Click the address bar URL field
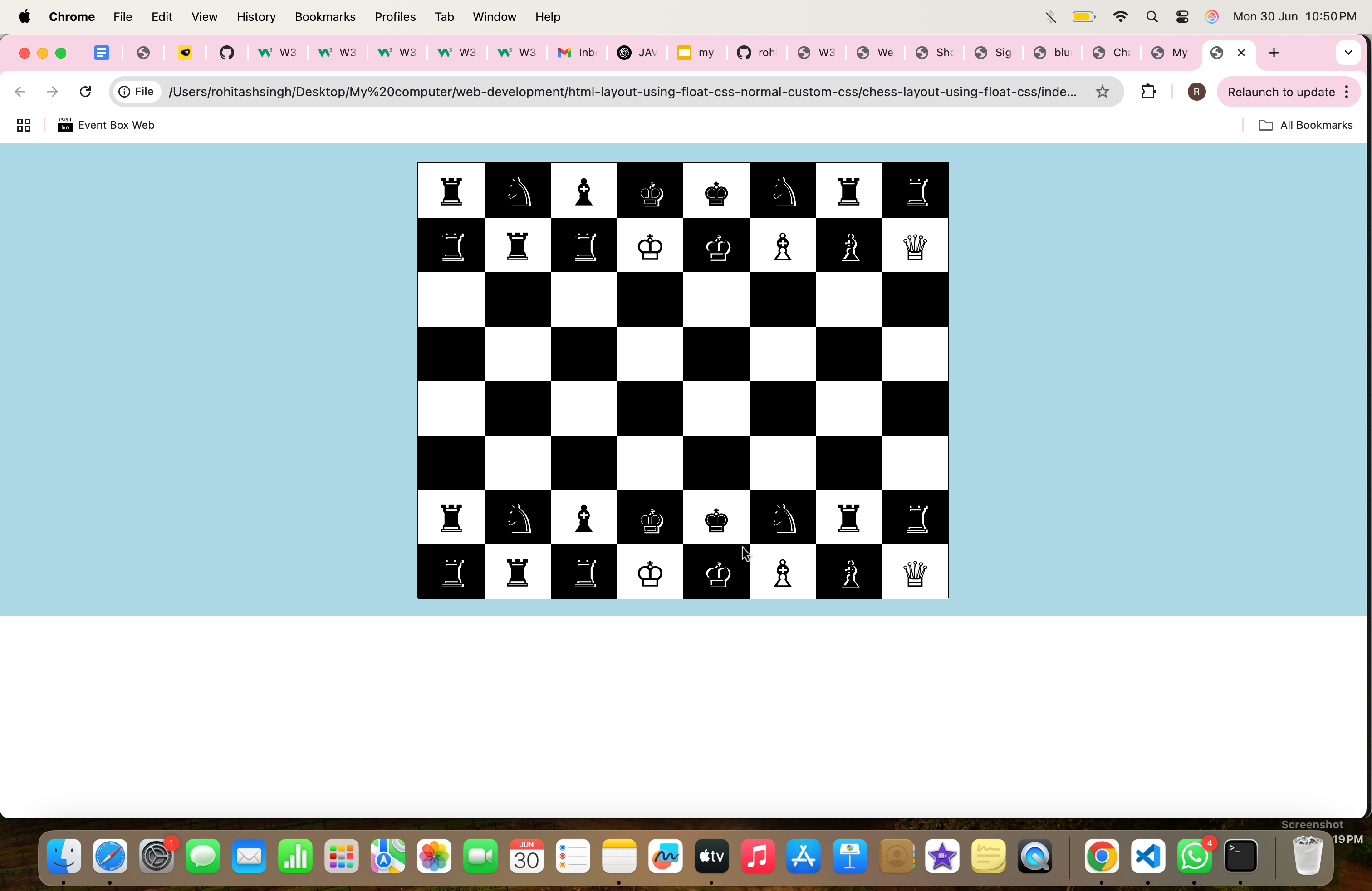This screenshot has height=891, width=1372. [x=622, y=92]
